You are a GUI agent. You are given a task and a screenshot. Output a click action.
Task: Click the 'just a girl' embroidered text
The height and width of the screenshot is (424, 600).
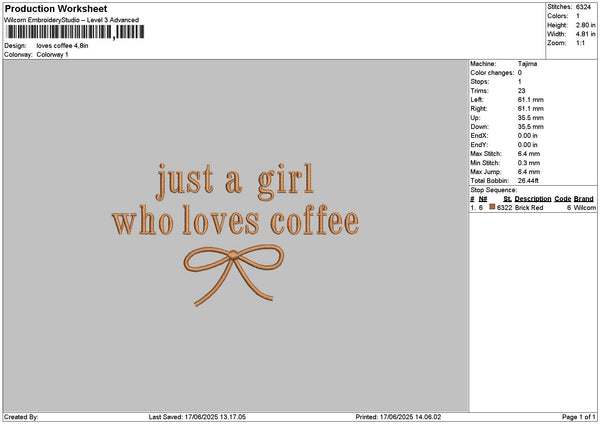[x=234, y=179]
